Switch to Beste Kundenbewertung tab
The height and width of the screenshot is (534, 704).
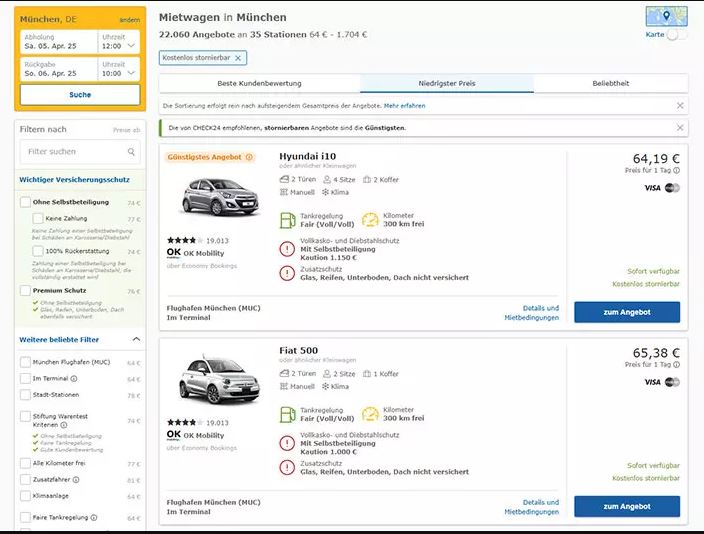click(x=260, y=84)
